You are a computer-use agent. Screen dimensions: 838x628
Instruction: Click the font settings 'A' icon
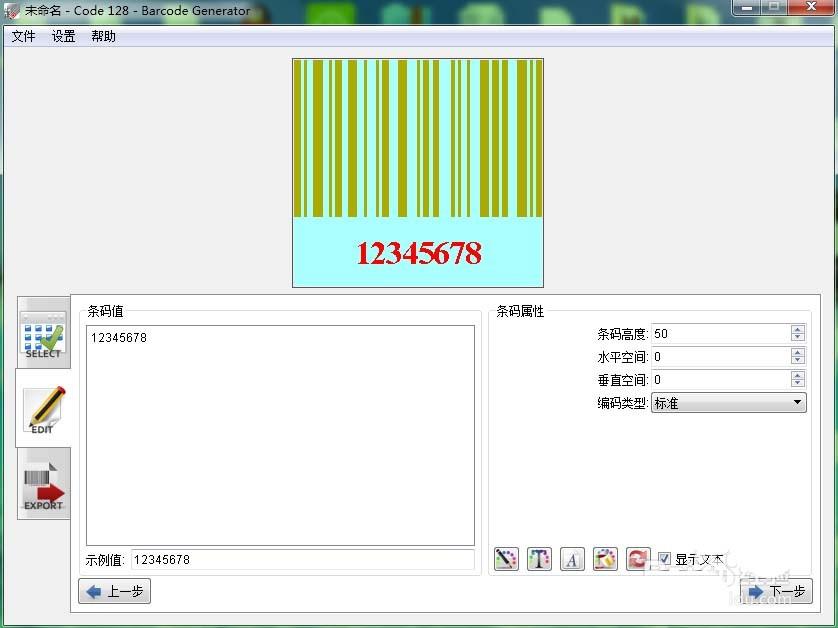point(572,559)
